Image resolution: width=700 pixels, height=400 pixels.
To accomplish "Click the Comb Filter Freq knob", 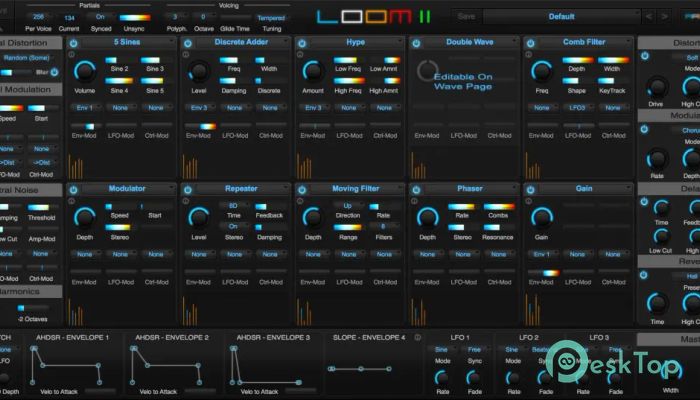I will [542, 71].
